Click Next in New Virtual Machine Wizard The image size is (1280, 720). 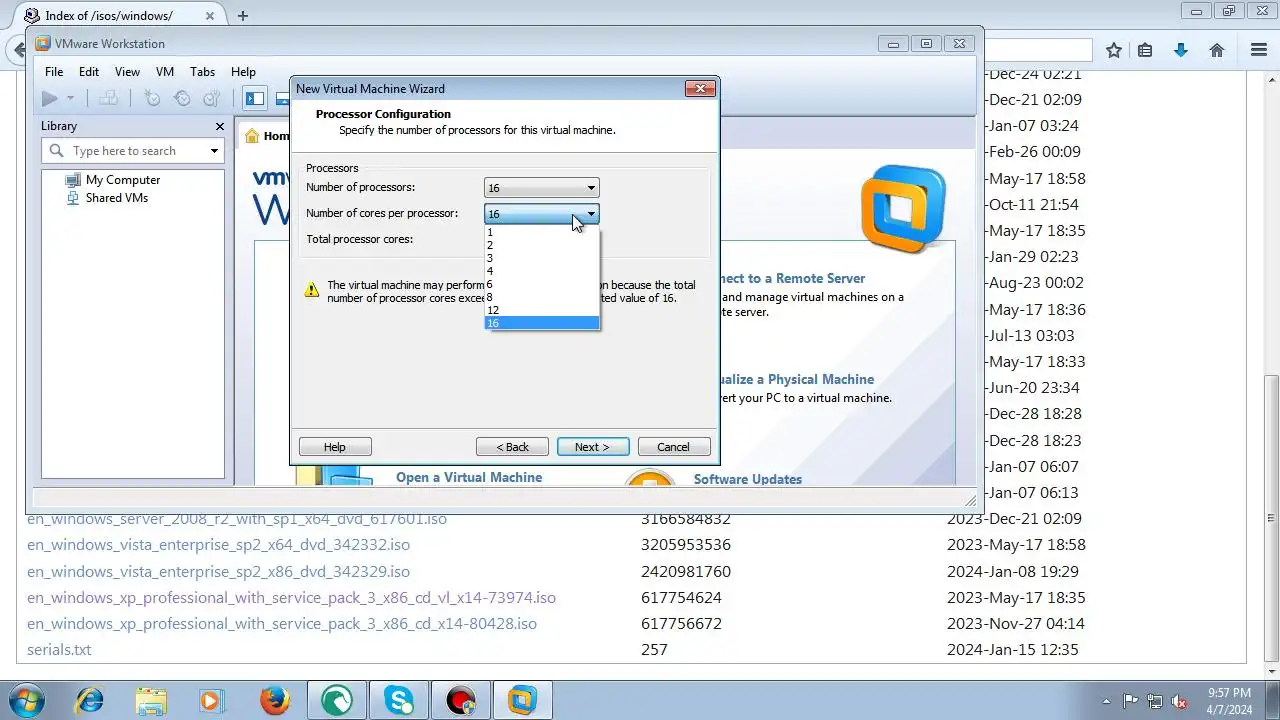[593, 447]
